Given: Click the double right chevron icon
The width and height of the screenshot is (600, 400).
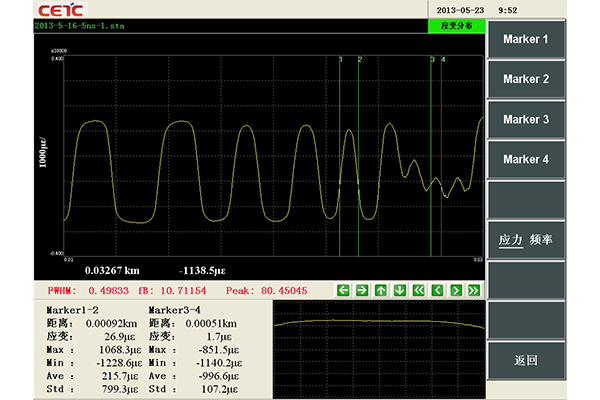Looking at the screenshot, I should pos(474,290).
